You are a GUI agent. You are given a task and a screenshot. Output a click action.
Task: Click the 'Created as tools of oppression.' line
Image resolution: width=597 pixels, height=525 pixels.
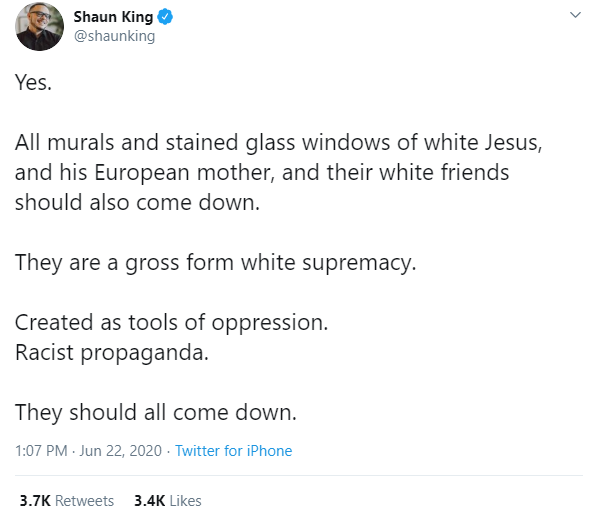[x=171, y=323]
